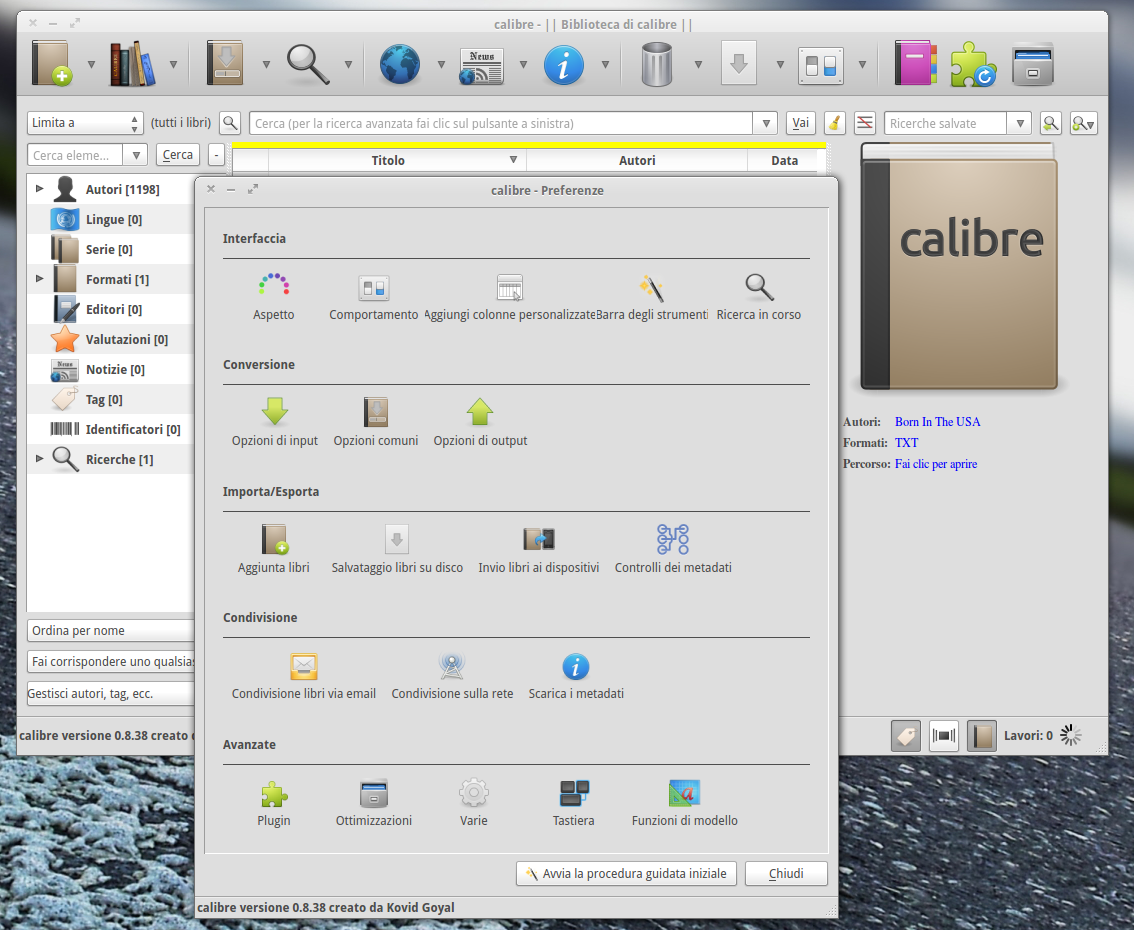Open Controlli dei metadati
This screenshot has width=1134, height=930.
[673, 550]
